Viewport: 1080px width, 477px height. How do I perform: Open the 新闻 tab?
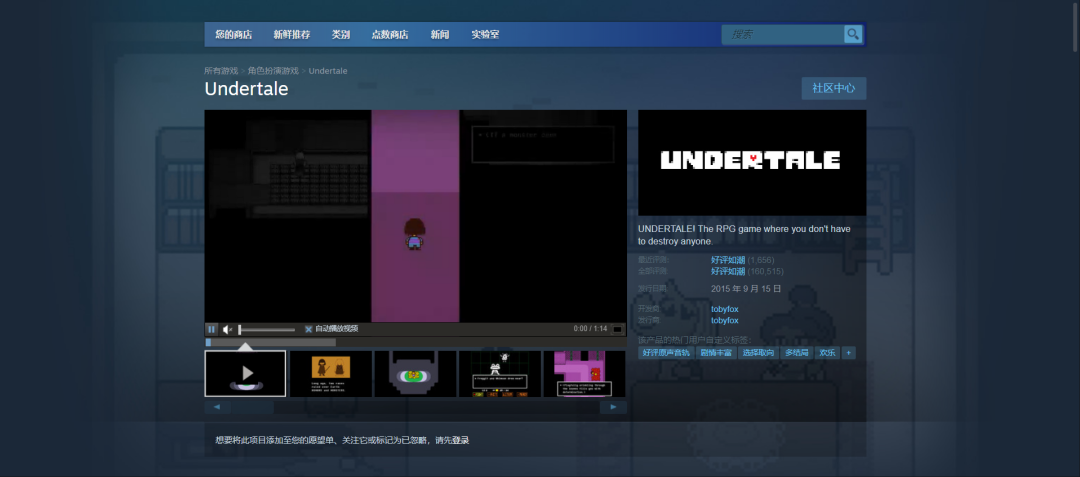pos(439,34)
